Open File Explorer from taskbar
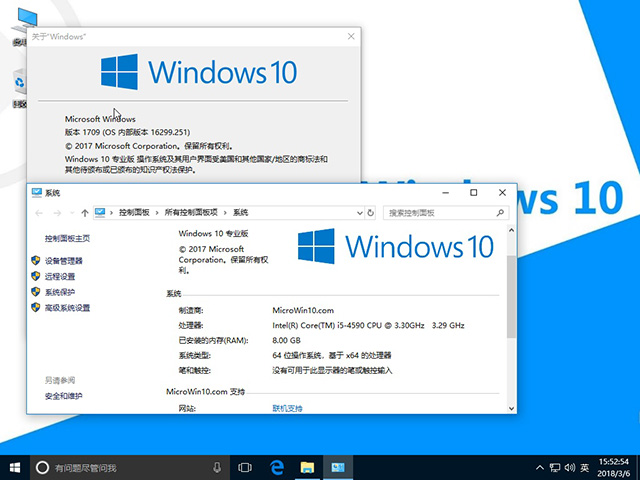 [x=307, y=468]
